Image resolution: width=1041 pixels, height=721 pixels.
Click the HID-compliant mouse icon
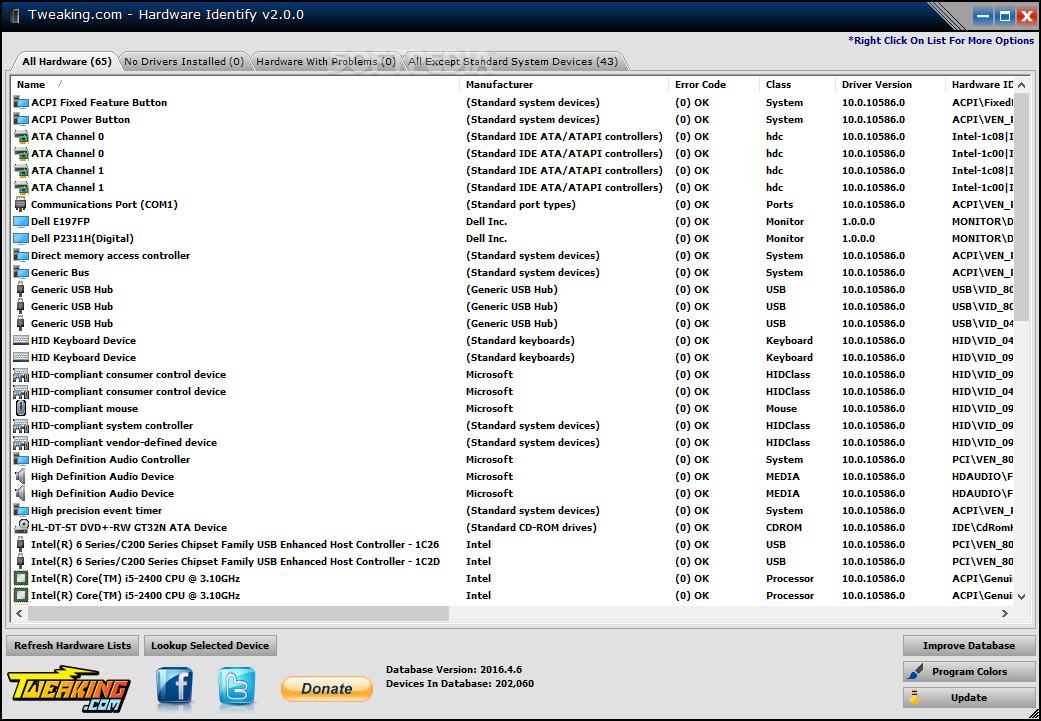click(x=21, y=408)
